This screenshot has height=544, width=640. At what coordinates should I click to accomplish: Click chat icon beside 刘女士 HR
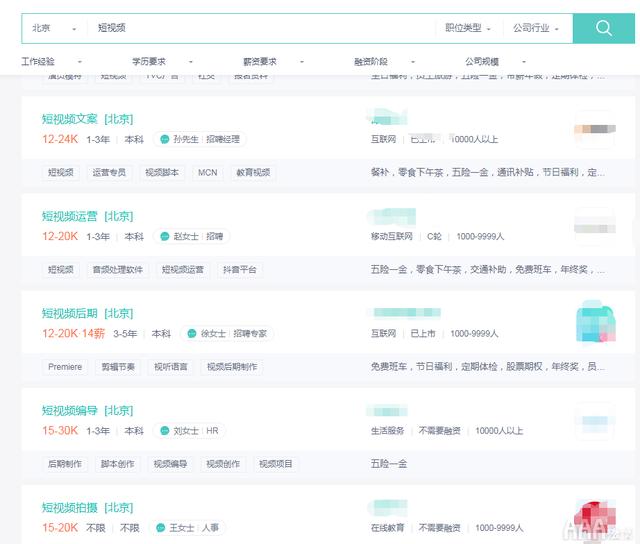(x=164, y=431)
